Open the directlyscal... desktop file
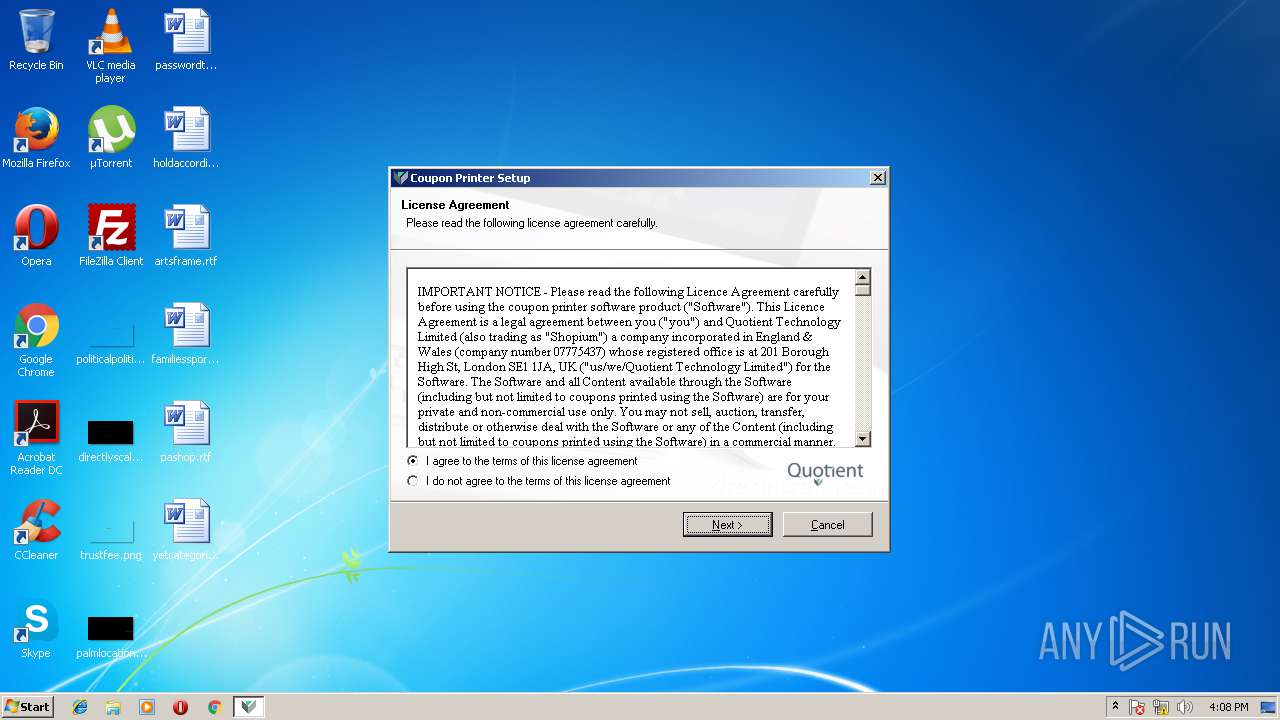 click(110, 440)
